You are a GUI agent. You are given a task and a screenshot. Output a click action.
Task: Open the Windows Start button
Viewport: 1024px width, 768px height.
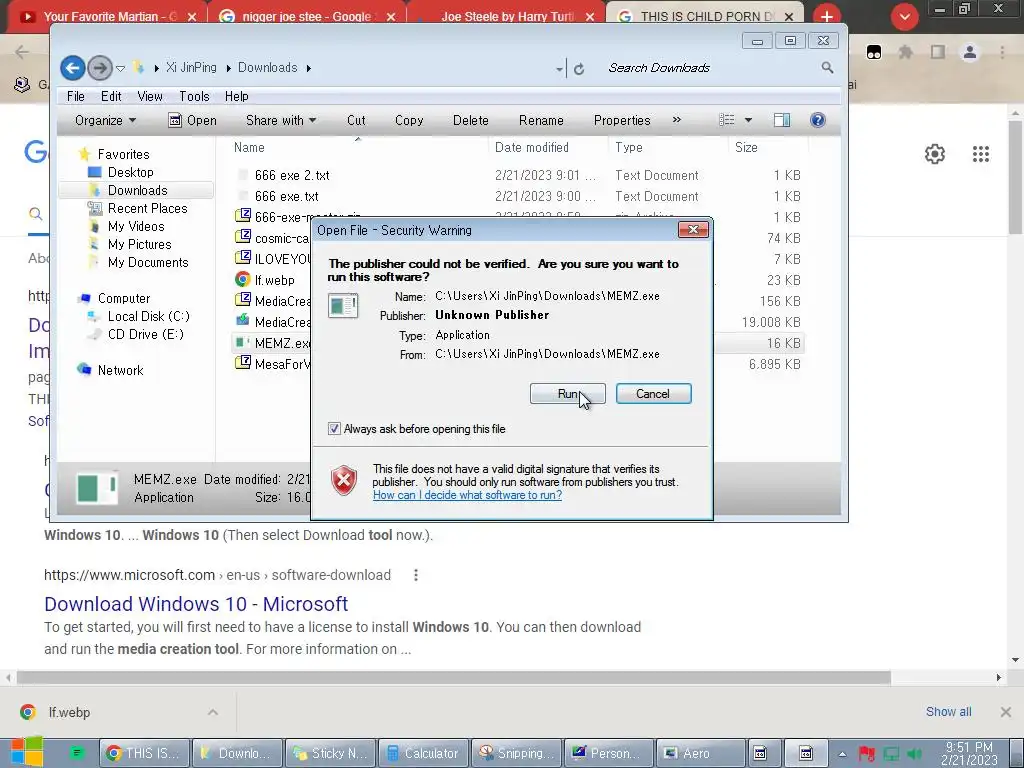point(26,752)
